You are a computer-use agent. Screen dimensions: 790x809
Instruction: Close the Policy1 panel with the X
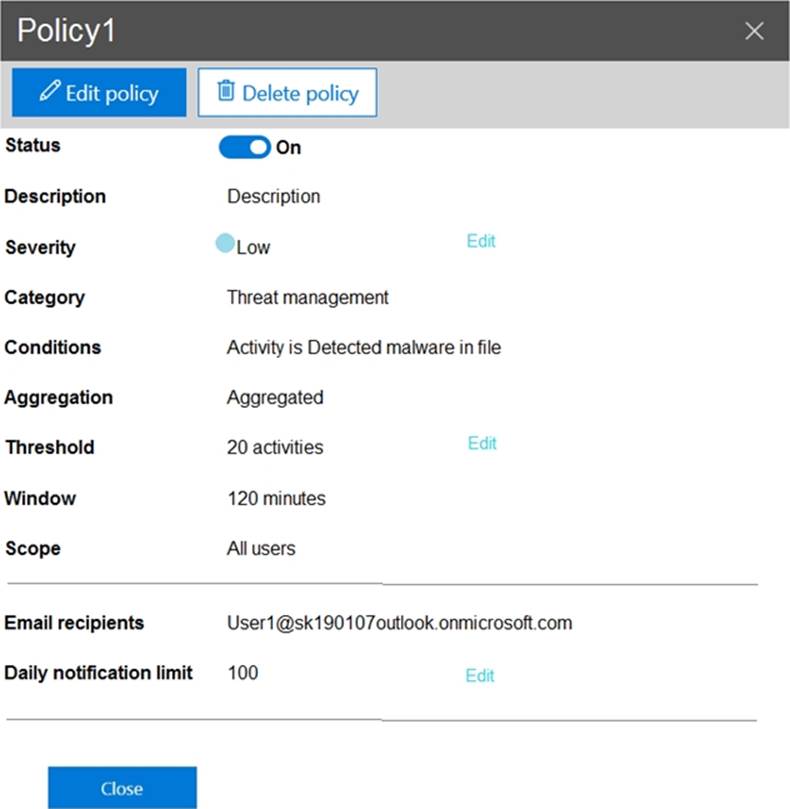pyautogui.click(x=755, y=31)
